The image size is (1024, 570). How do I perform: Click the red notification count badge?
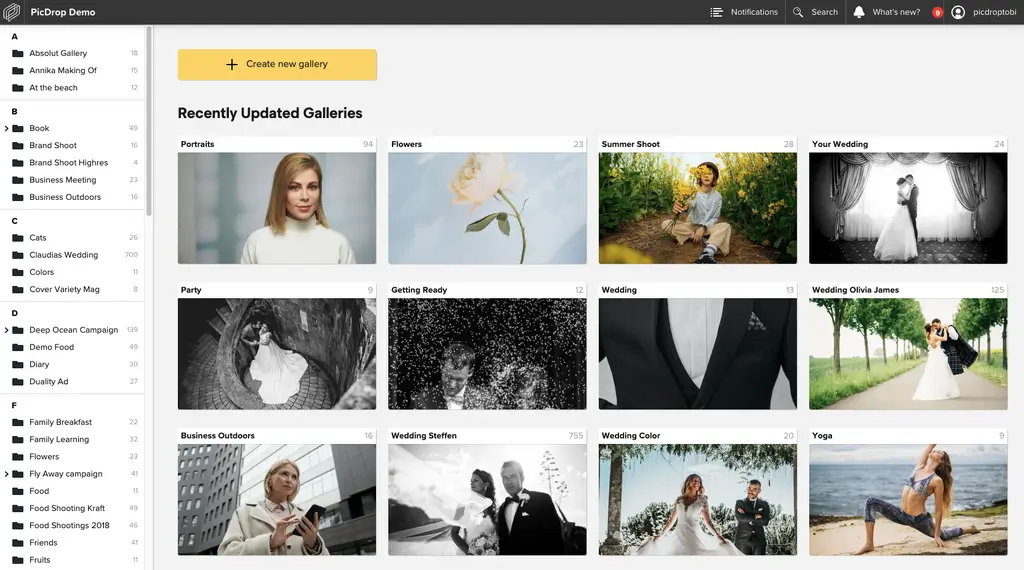(x=937, y=12)
